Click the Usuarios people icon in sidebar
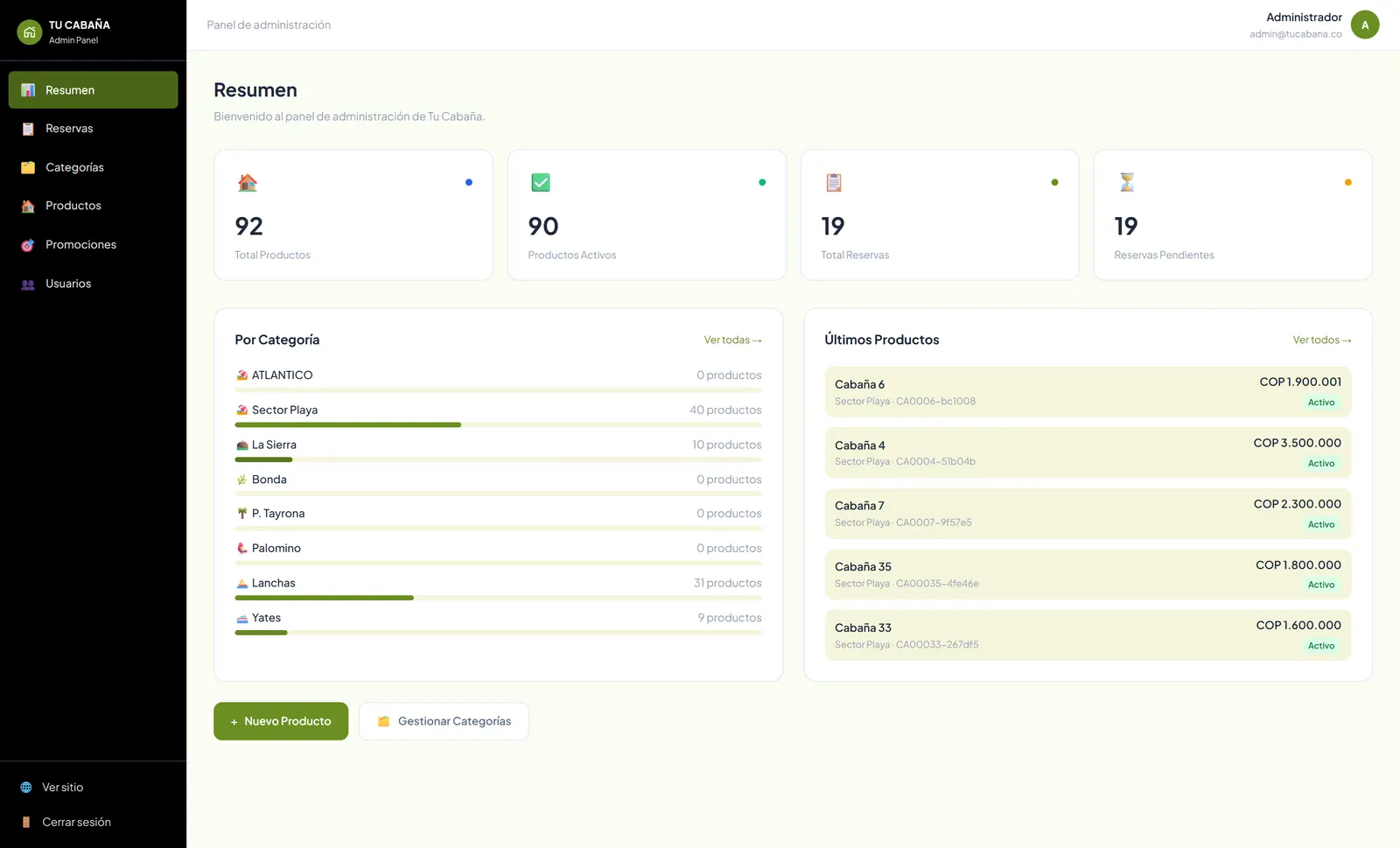The image size is (1400, 848). (x=28, y=284)
